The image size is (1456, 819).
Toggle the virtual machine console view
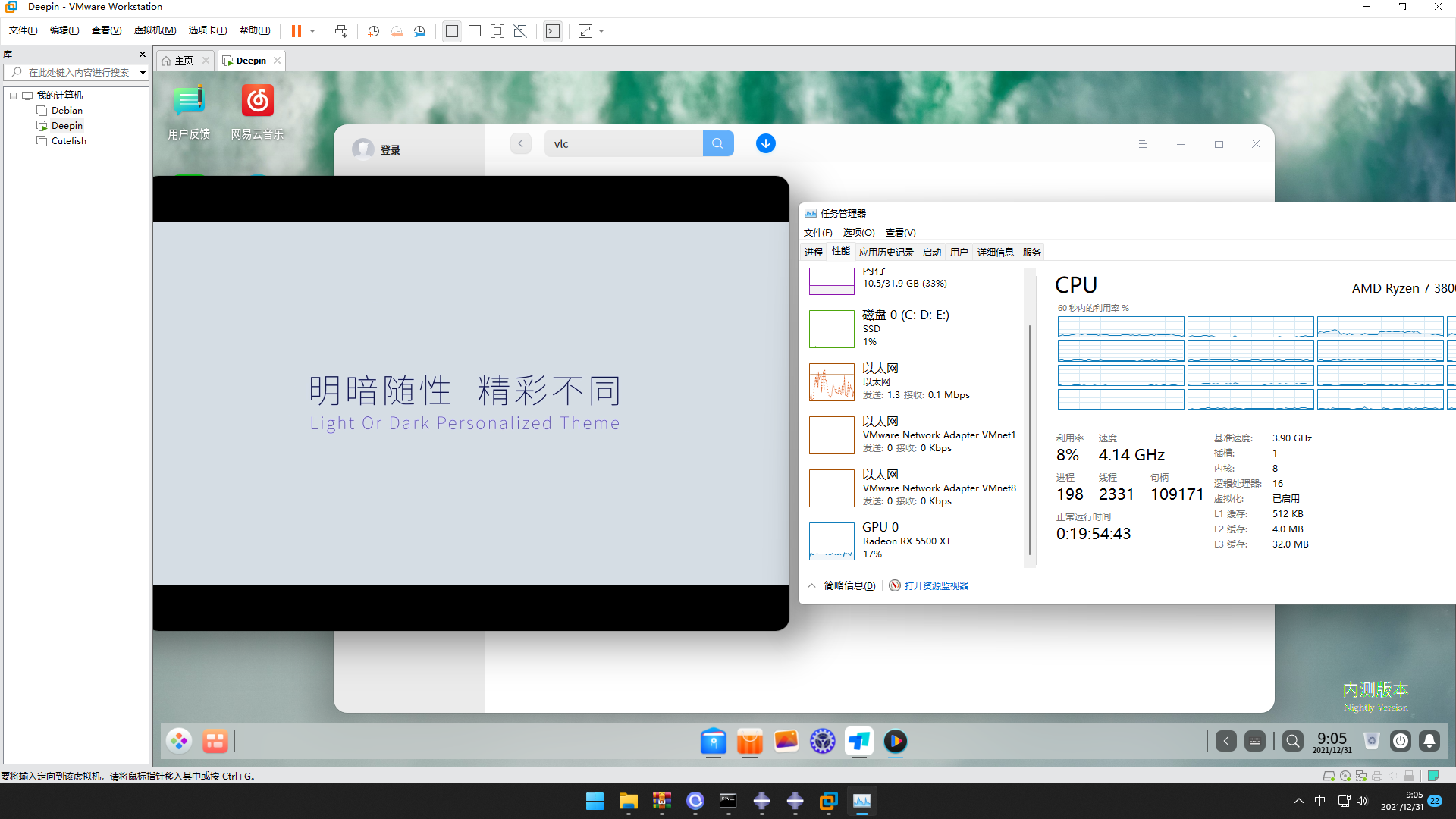pyautogui.click(x=554, y=31)
